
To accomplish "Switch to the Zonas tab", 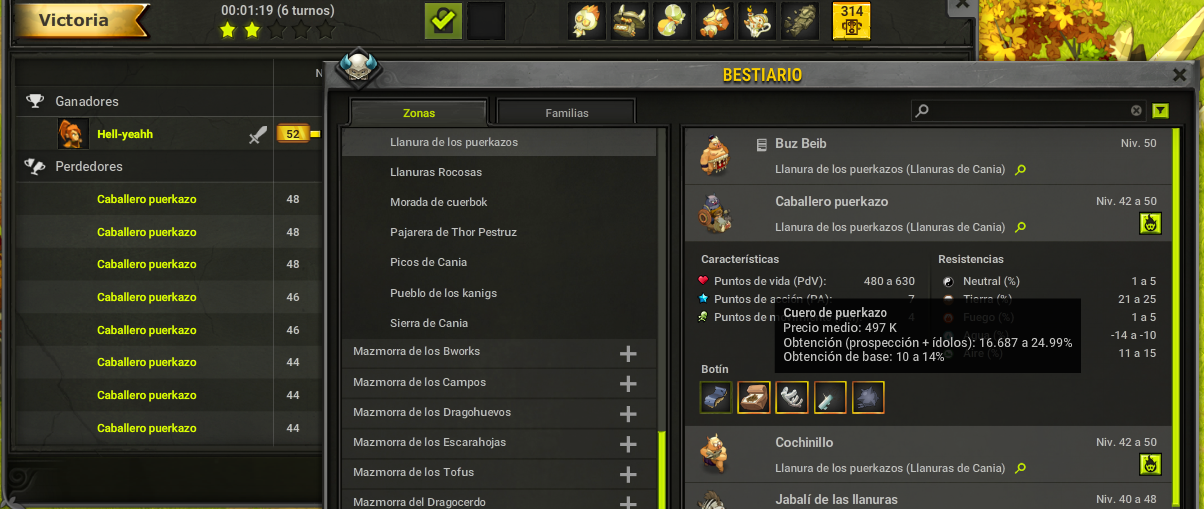I will pyautogui.click(x=419, y=113).
